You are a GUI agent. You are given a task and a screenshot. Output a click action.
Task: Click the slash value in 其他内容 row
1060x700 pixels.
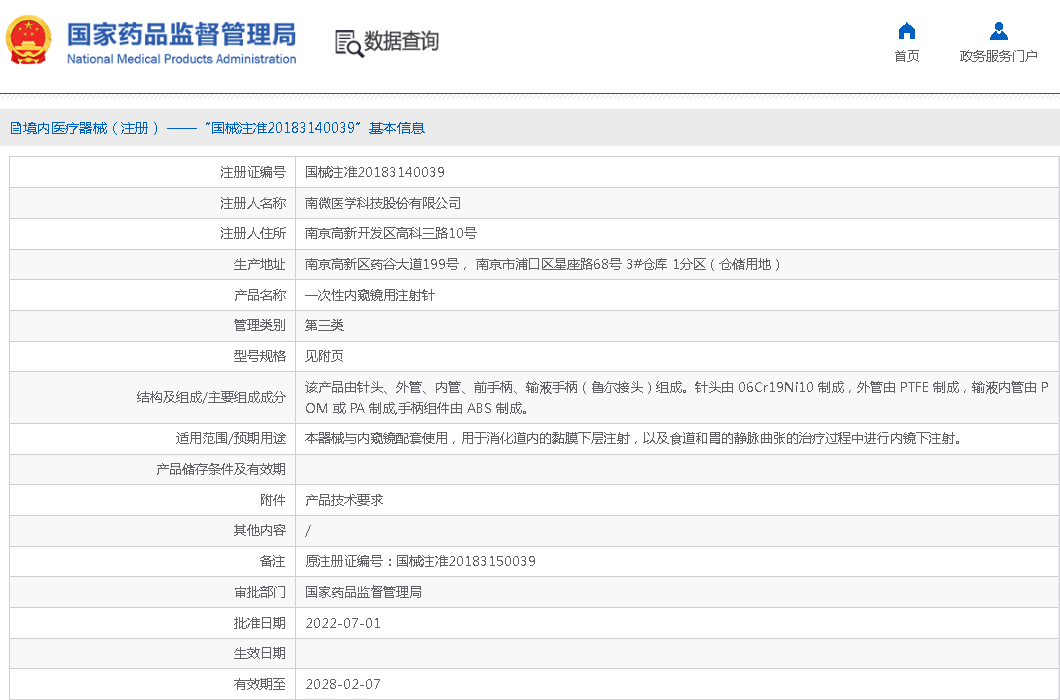(308, 531)
